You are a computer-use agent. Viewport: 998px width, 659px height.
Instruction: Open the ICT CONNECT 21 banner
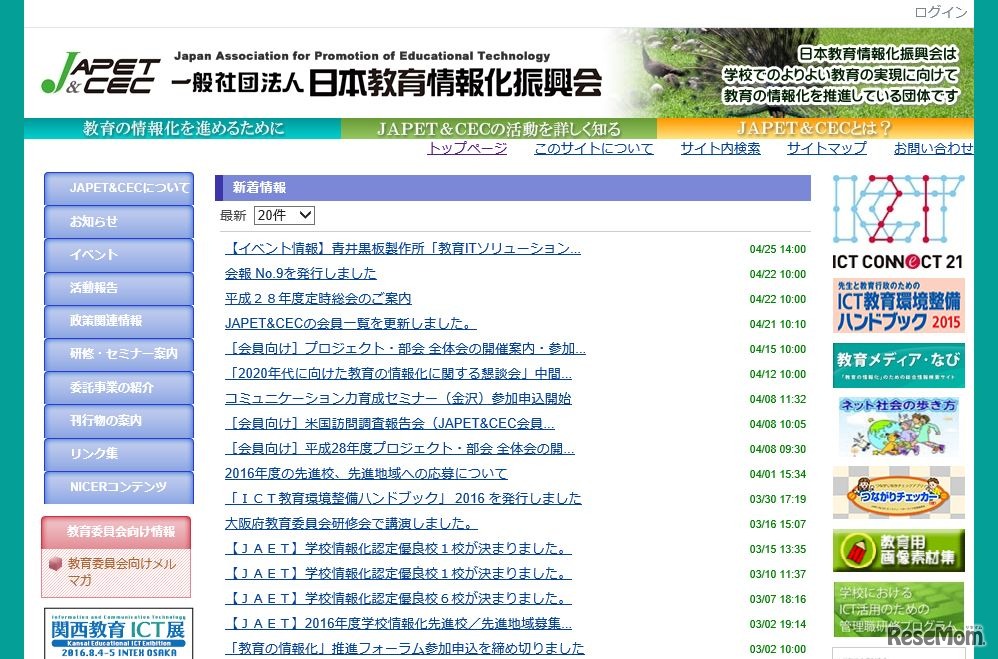(x=897, y=220)
